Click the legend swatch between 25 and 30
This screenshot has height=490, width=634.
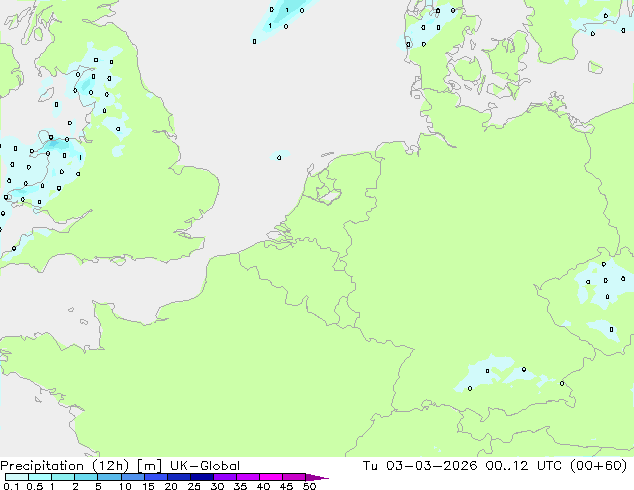(202, 477)
